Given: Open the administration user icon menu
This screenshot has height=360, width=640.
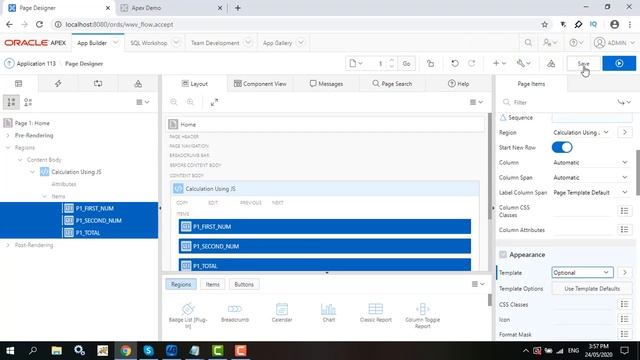Looking at the screenshot, I should coord(549,43).
